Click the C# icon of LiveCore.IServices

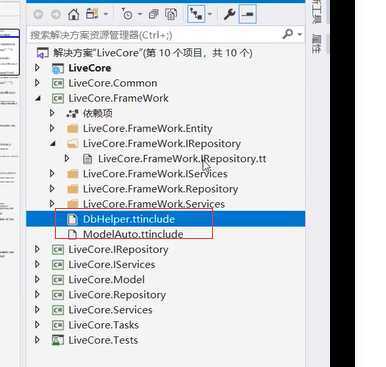pos(58,265)
